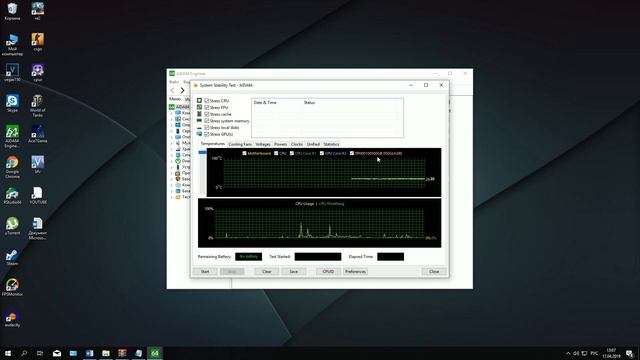Open the Recycle Bin desktop icon

12,11
